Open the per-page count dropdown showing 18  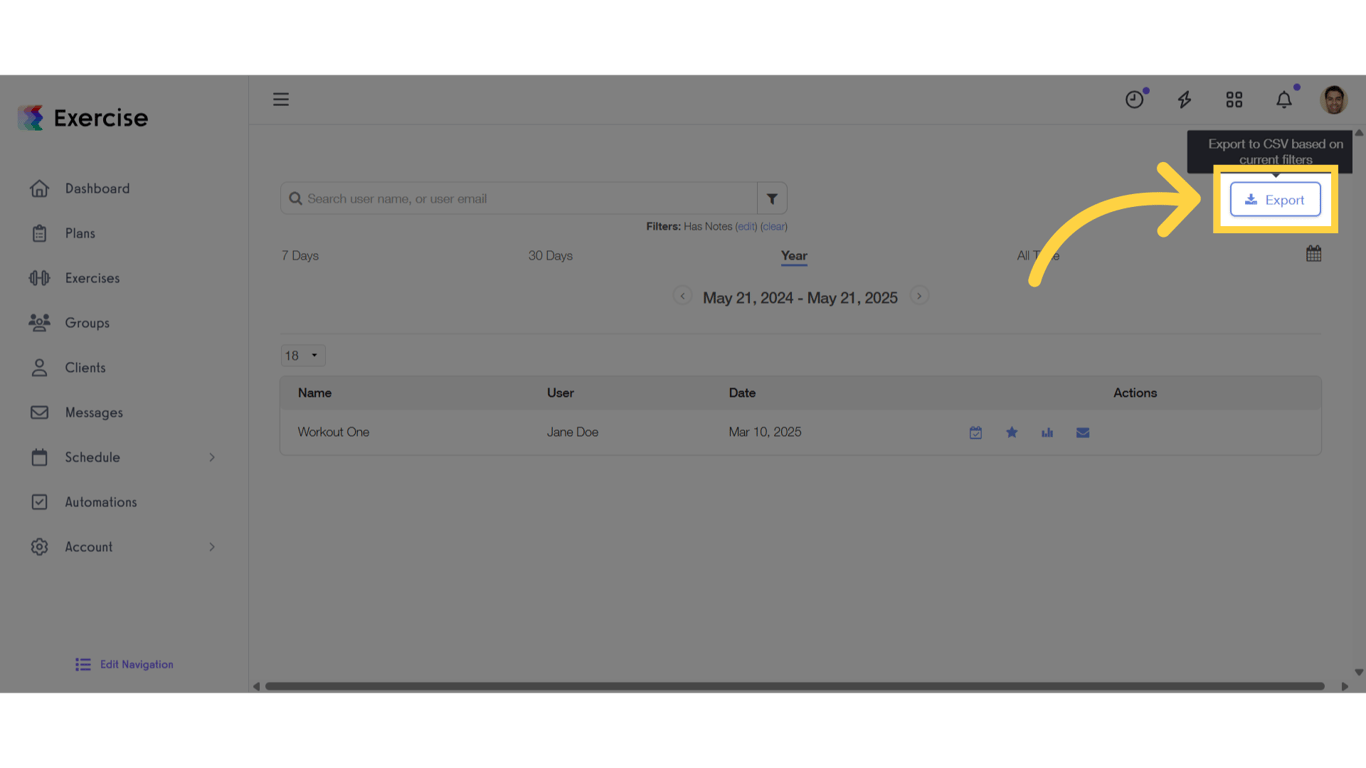pyautogui.click(x=302, y=355)
